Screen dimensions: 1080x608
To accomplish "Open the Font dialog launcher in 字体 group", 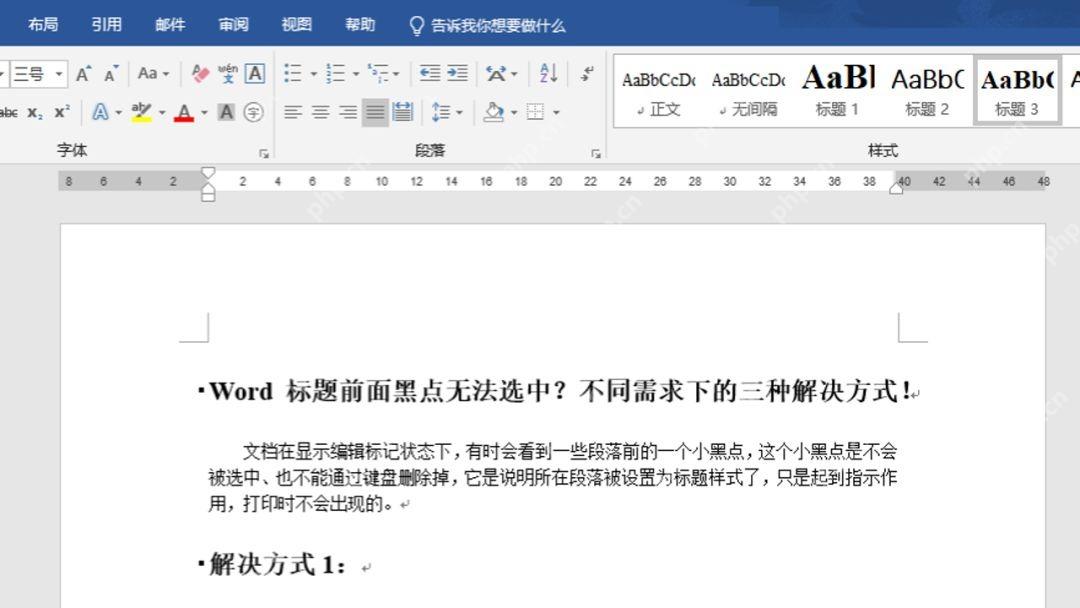I will coord(264,154).
